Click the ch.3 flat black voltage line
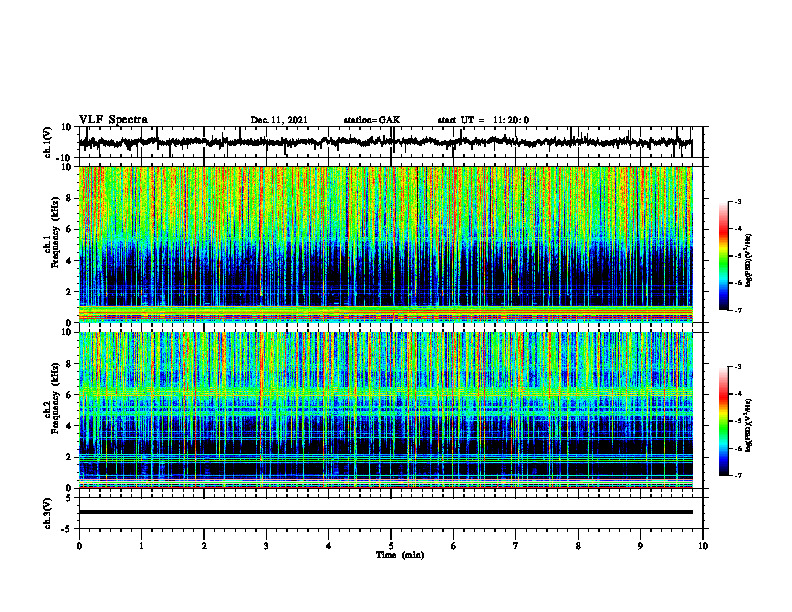 pos(385,512)
